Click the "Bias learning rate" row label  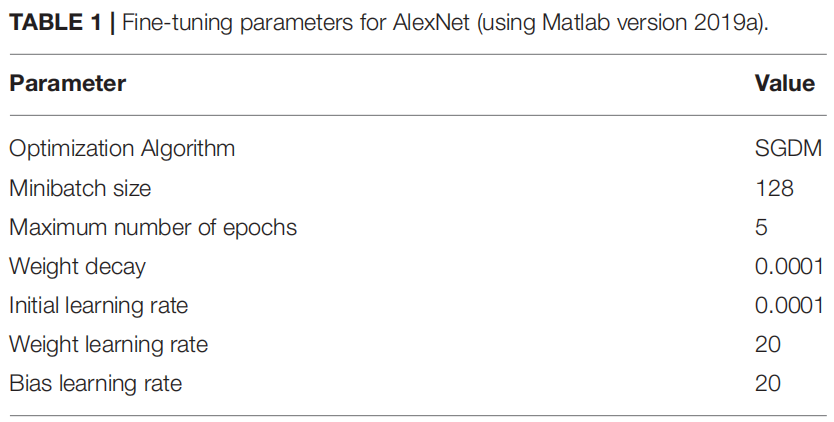tap(96, 383)
